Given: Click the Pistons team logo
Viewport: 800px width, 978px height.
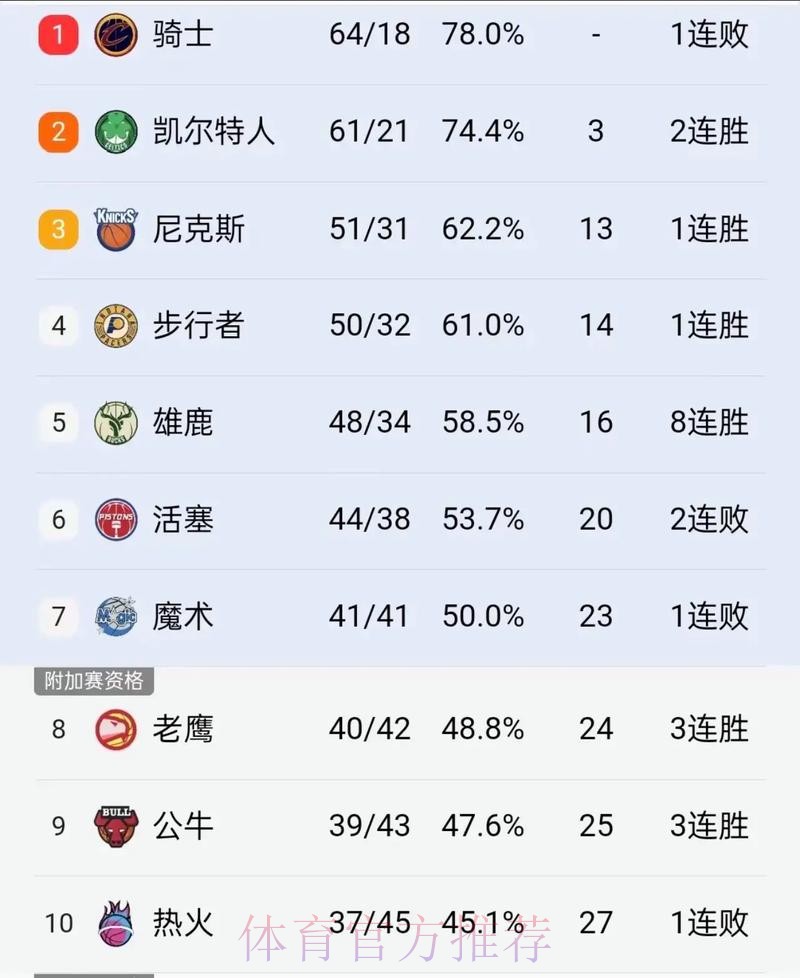Looking at the screenshot, I should click(x=117, y=520).
